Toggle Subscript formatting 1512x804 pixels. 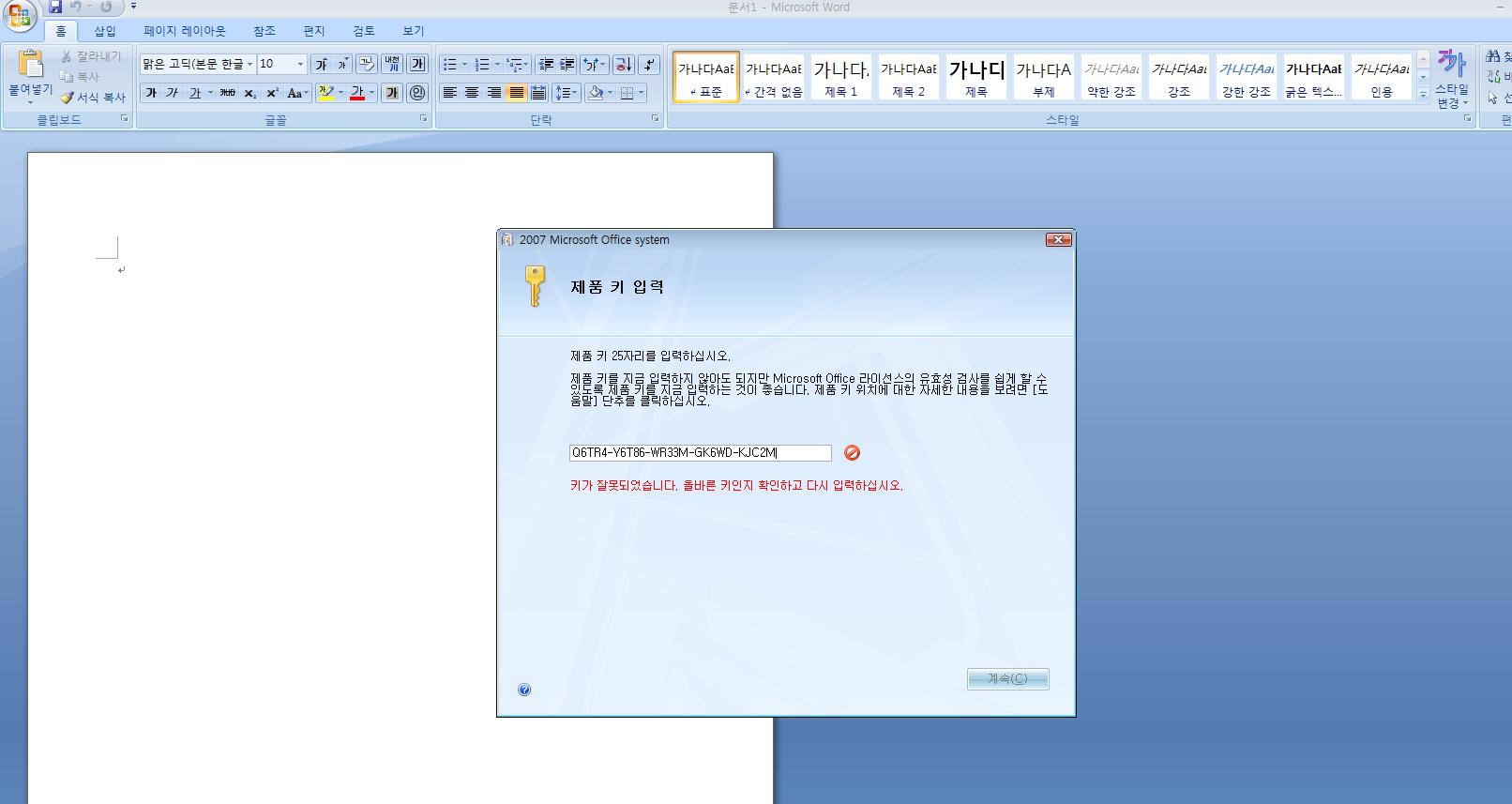[x=249, y=93]
